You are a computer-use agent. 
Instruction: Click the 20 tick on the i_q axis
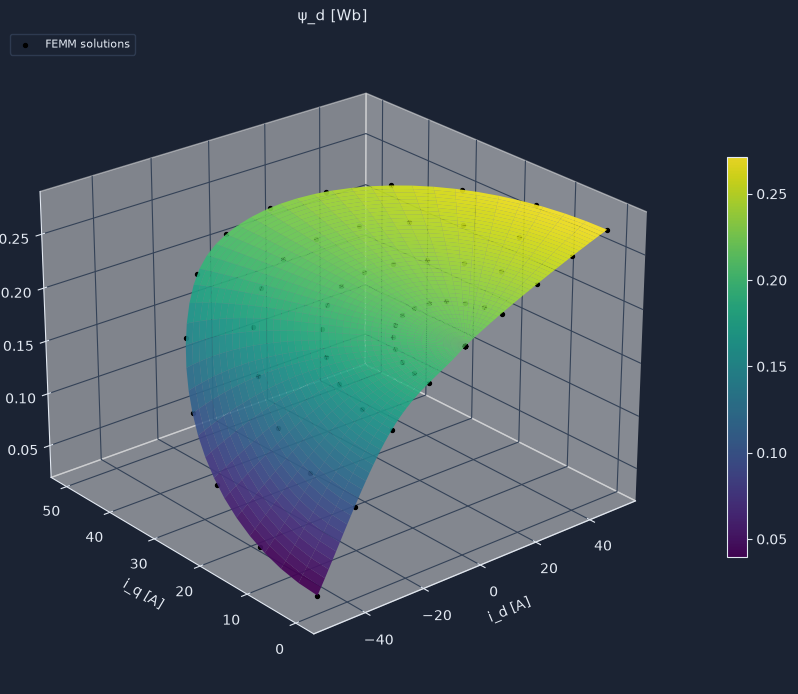coord(184,592)
